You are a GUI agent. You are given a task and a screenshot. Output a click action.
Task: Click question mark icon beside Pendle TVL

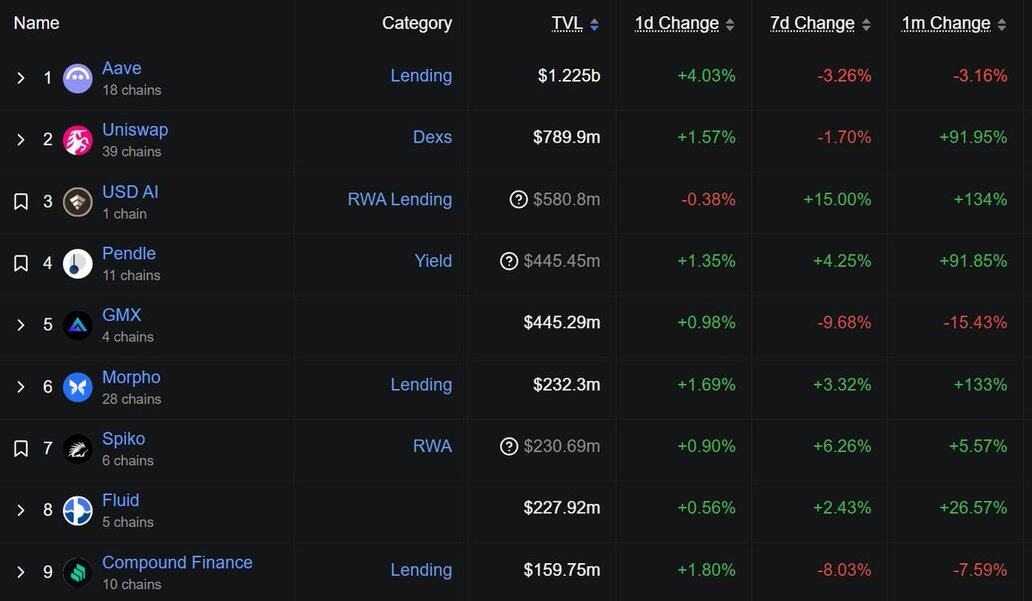click(x=509, y=262)
